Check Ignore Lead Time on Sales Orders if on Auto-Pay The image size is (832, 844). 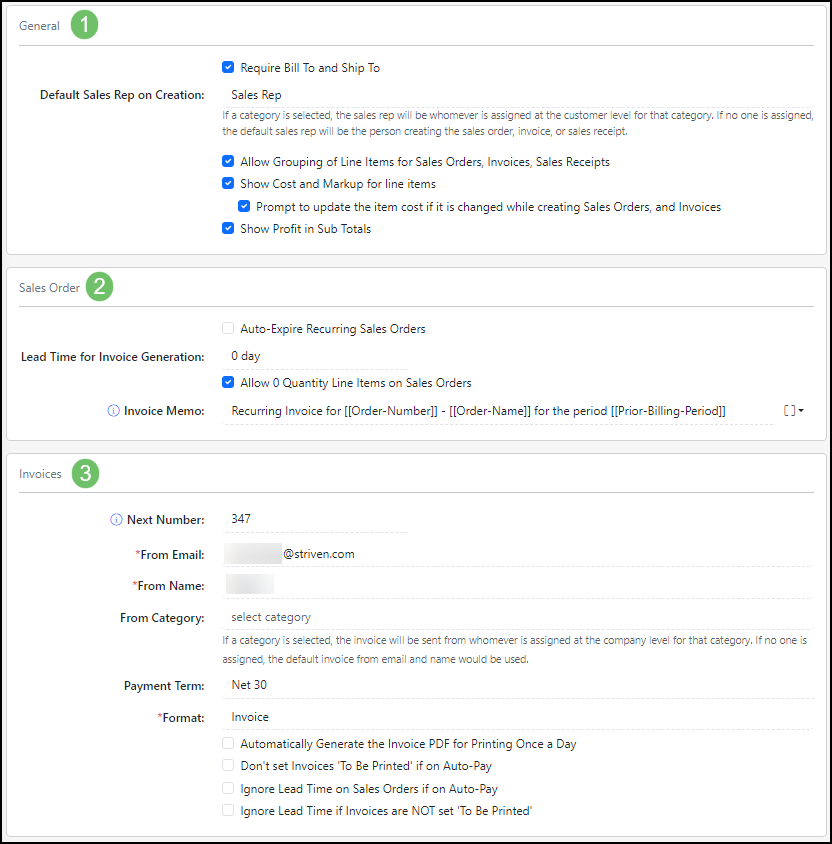click(x=228, y=789)
